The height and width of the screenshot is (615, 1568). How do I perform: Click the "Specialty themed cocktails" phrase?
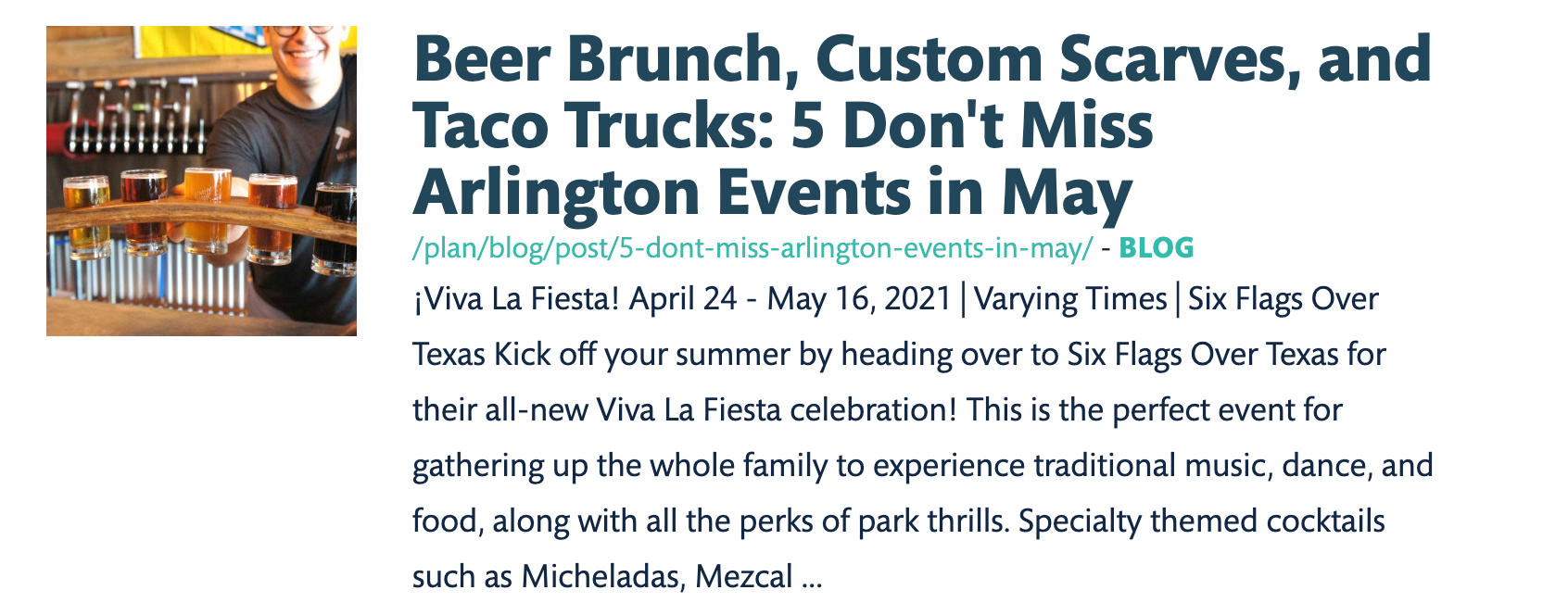[x=1201, y=521]
